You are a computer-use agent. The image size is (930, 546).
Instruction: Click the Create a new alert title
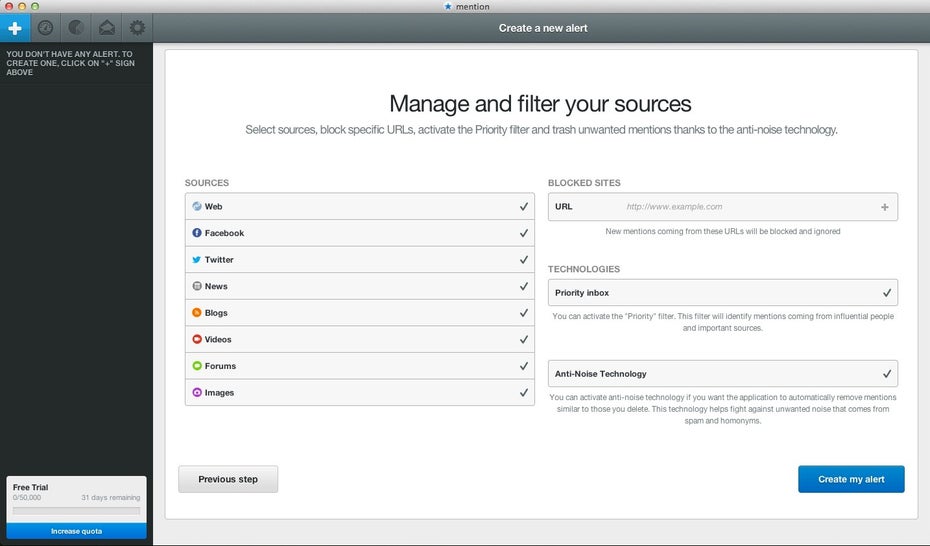[x=543, y=28]
